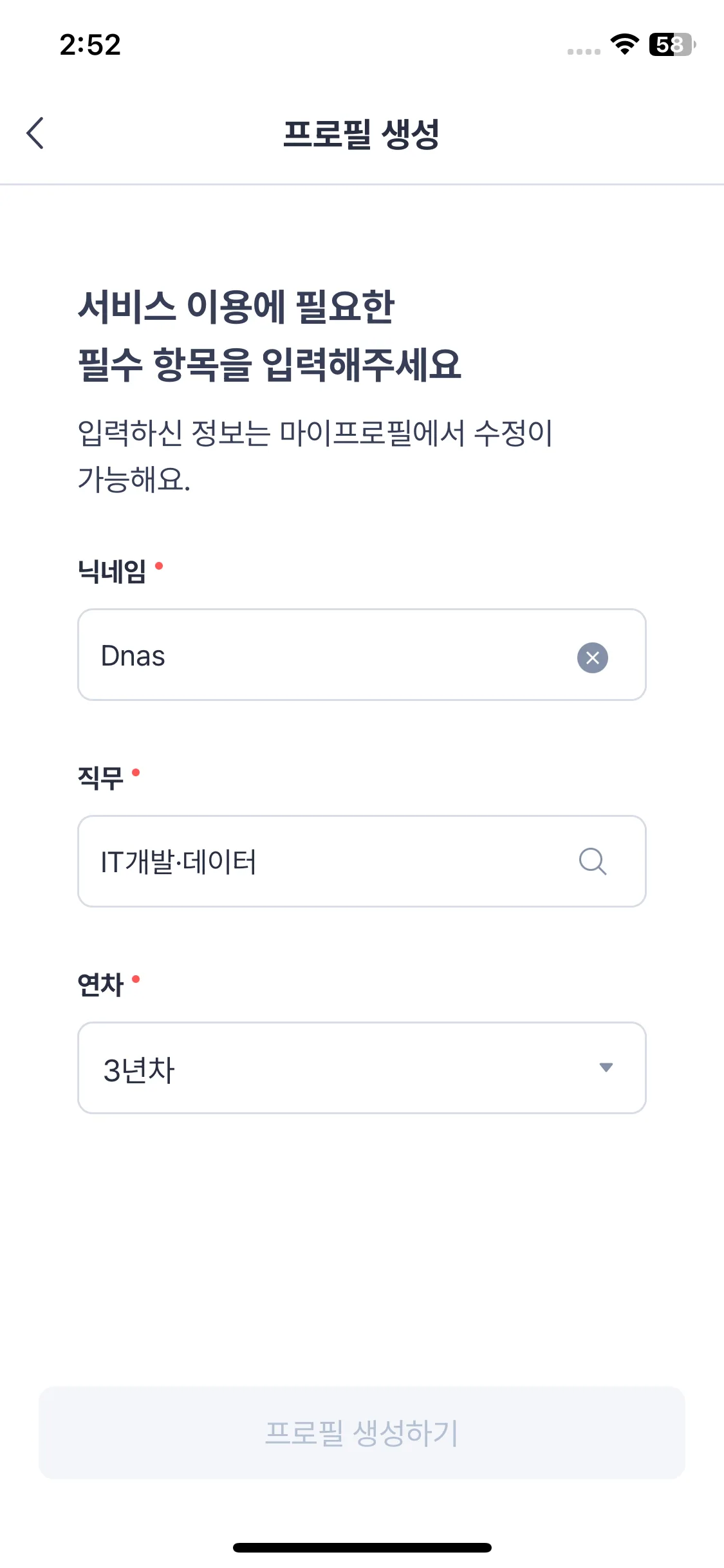The height and width of the screenshot is (1568, 724).
Task: Tap the heading 서비스 이용에 필요한 필수 항목을 입력해주세요
Action: [269, 335]
